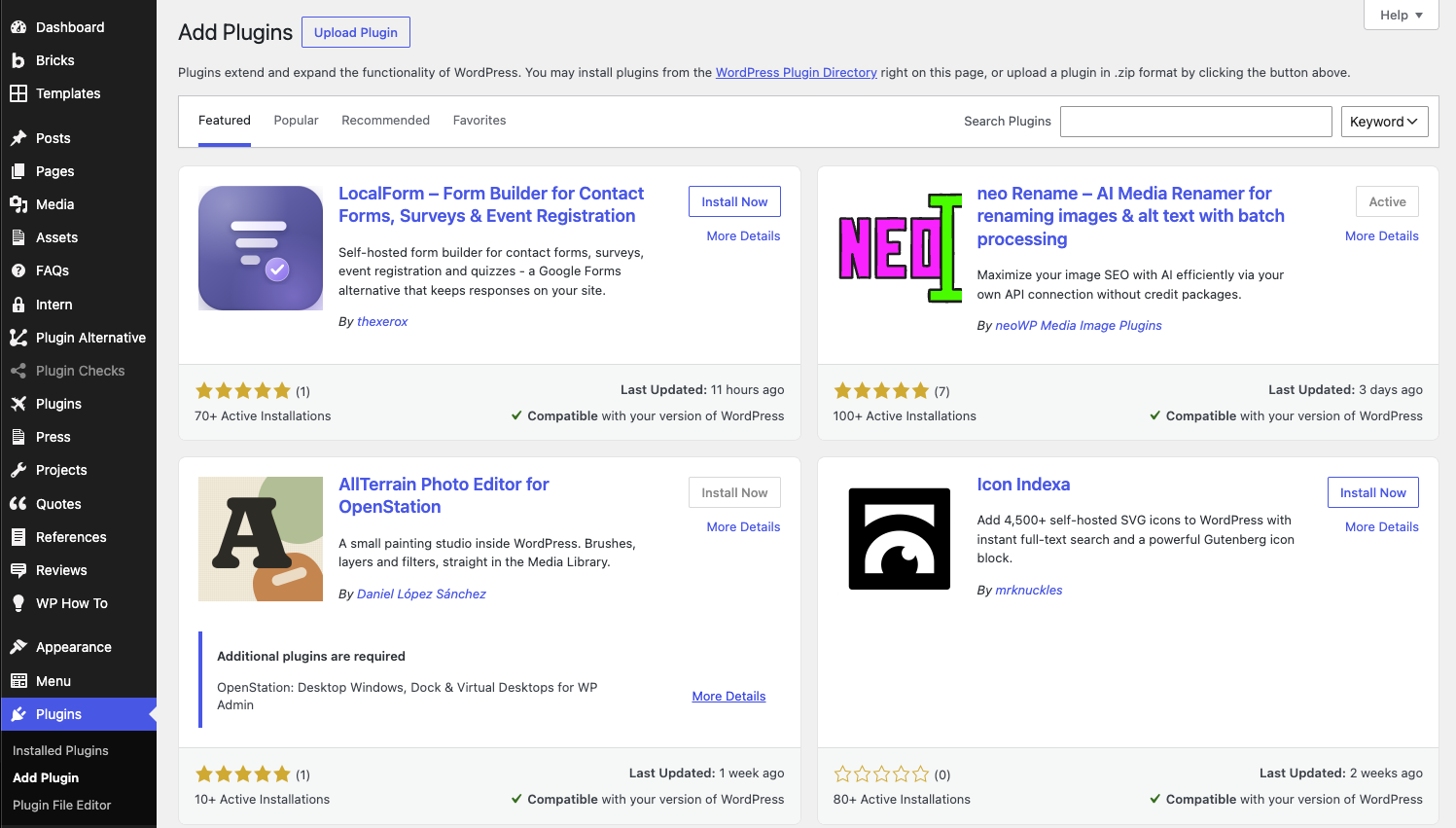Open More Details for required OpenStation plugin

tap(728, 697)
